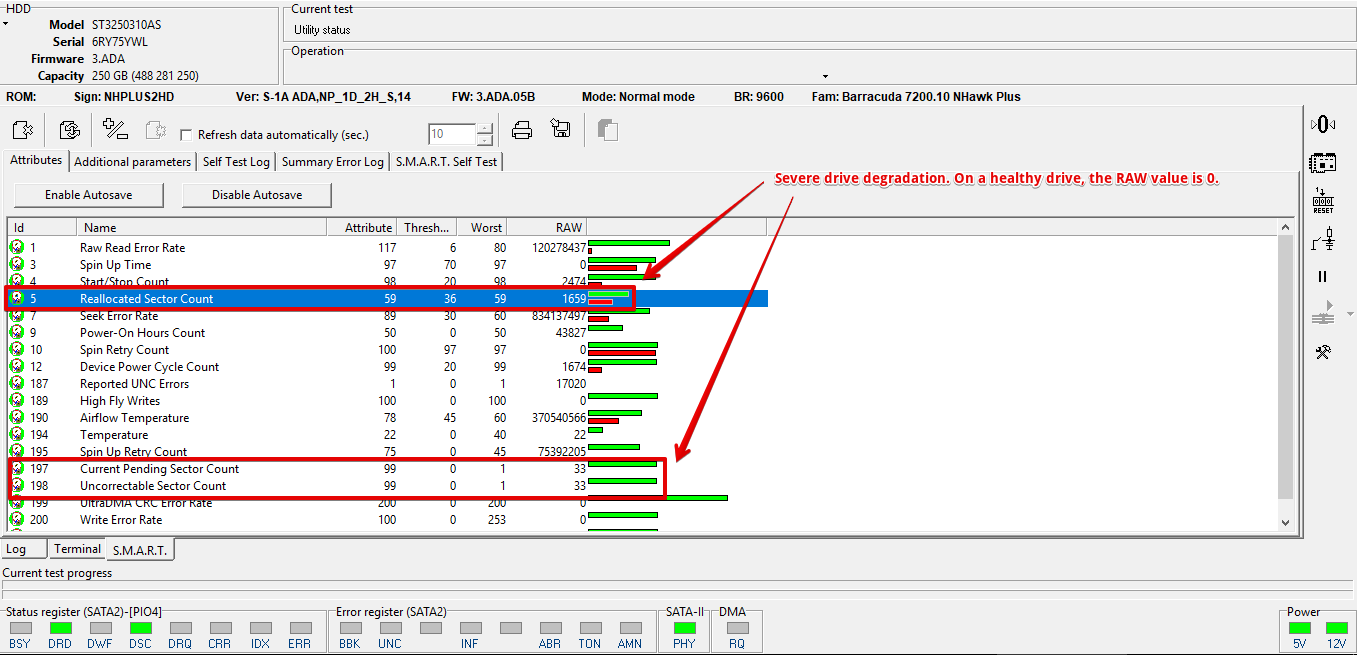Click the plus/minus icon in the toolbar
Screen dimensions: 1357x655
tap(116, 130)
